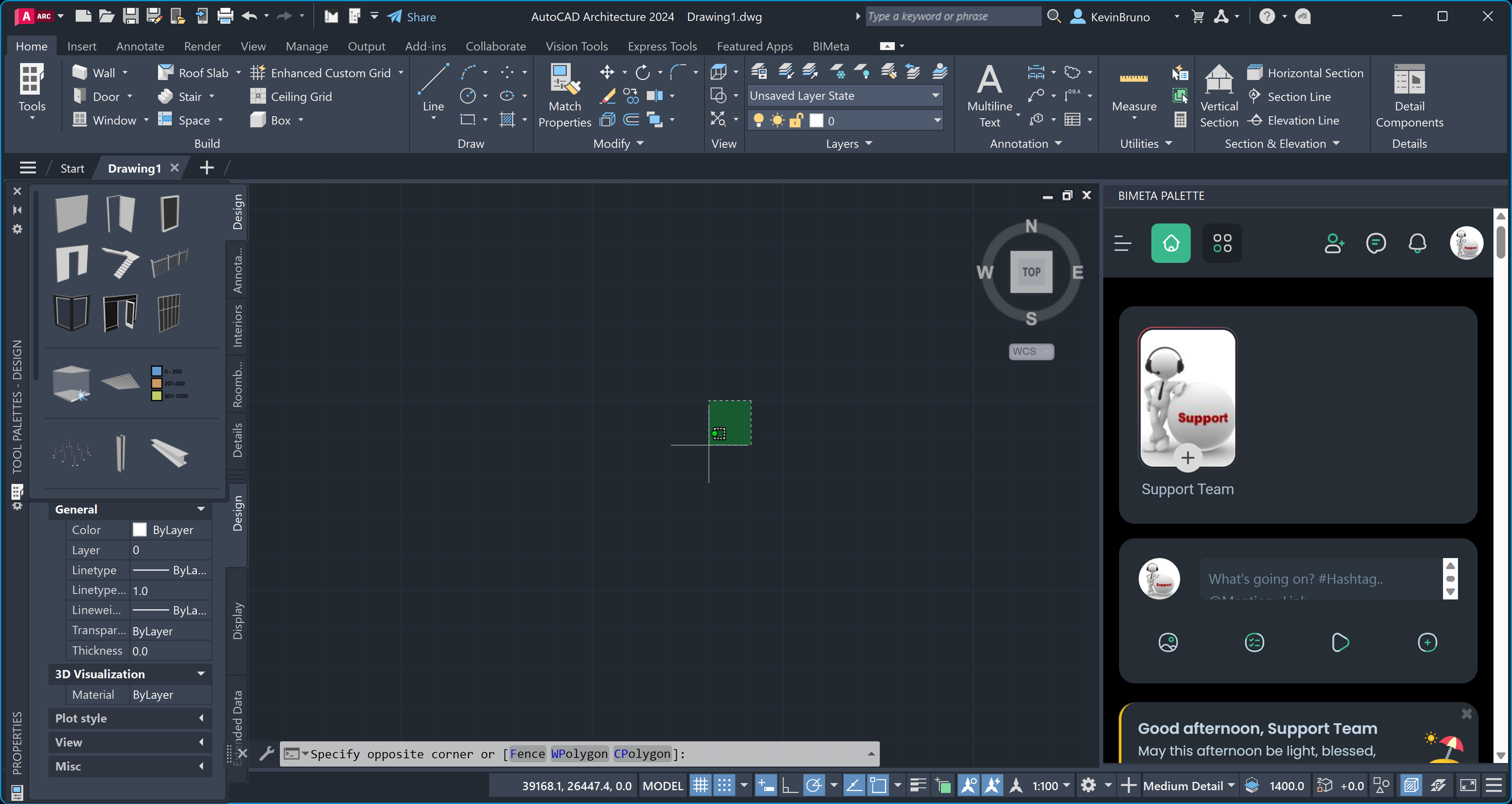
Task: Click the layer 0 color swatch
Action: (x=816, y=120)
